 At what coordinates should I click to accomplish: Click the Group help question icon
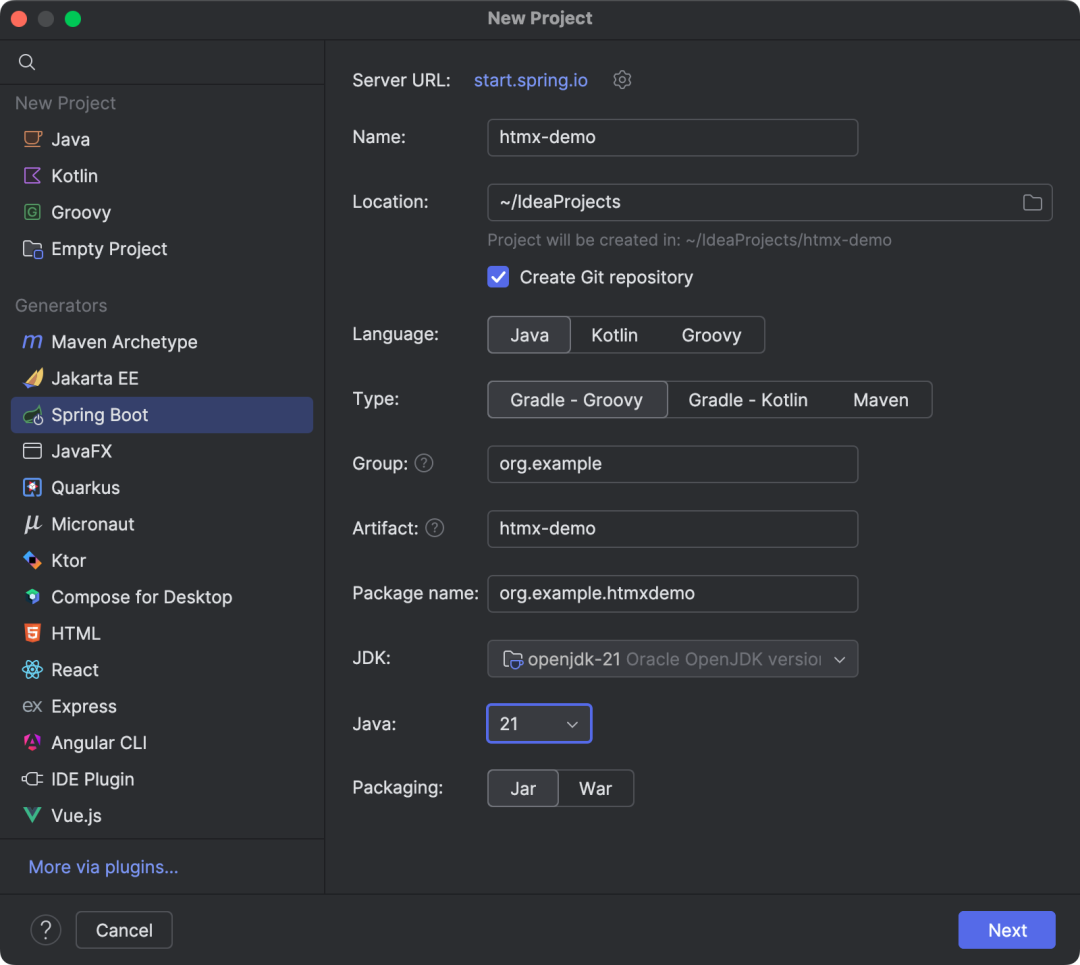pyautogui.click(x=424, y=464)
